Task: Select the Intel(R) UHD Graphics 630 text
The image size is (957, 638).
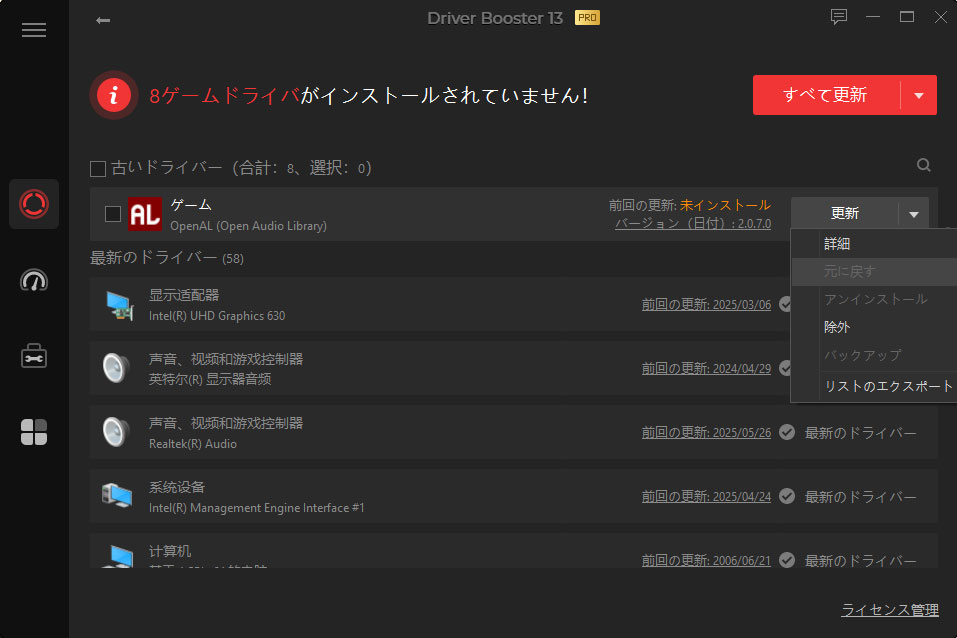Action: tap(217, 316)
